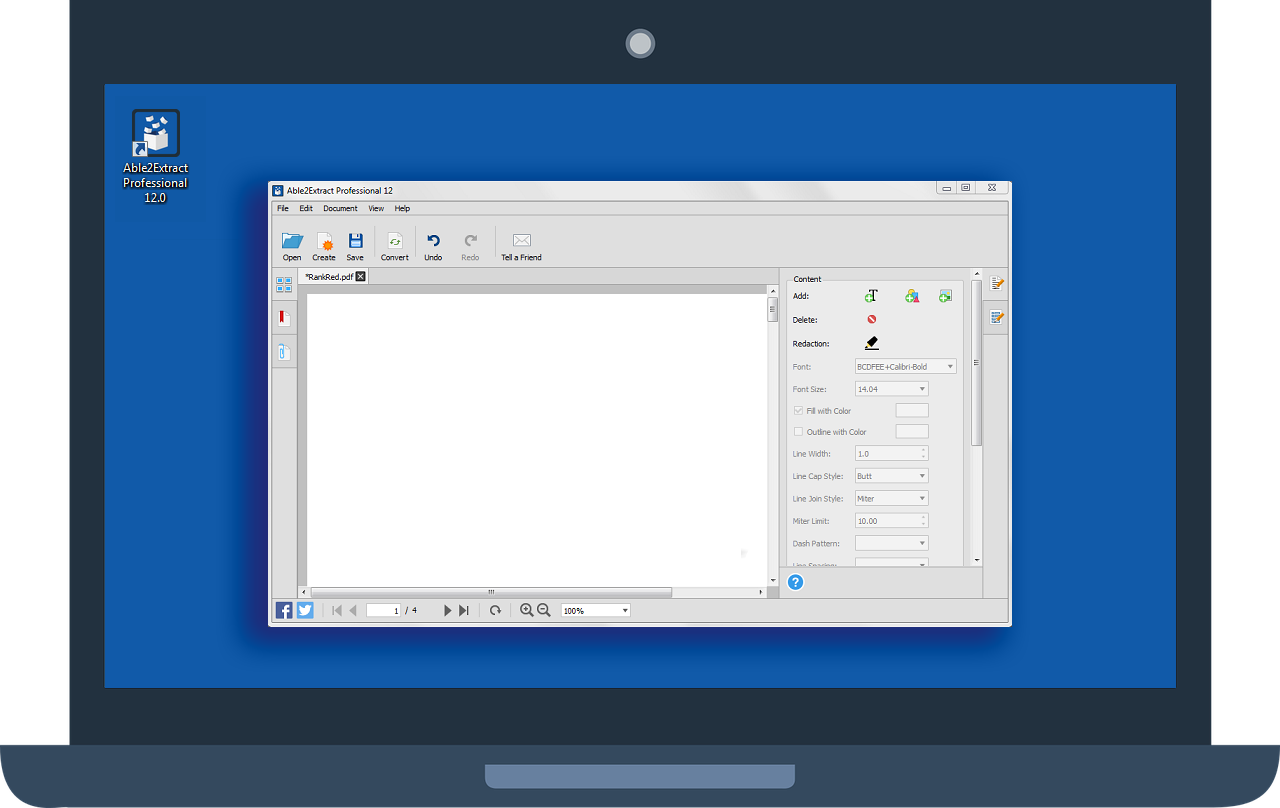This screenshot has height=808, width=1280.
Task: Open the Line Cap Style dropdown
Action: point(891,476)
